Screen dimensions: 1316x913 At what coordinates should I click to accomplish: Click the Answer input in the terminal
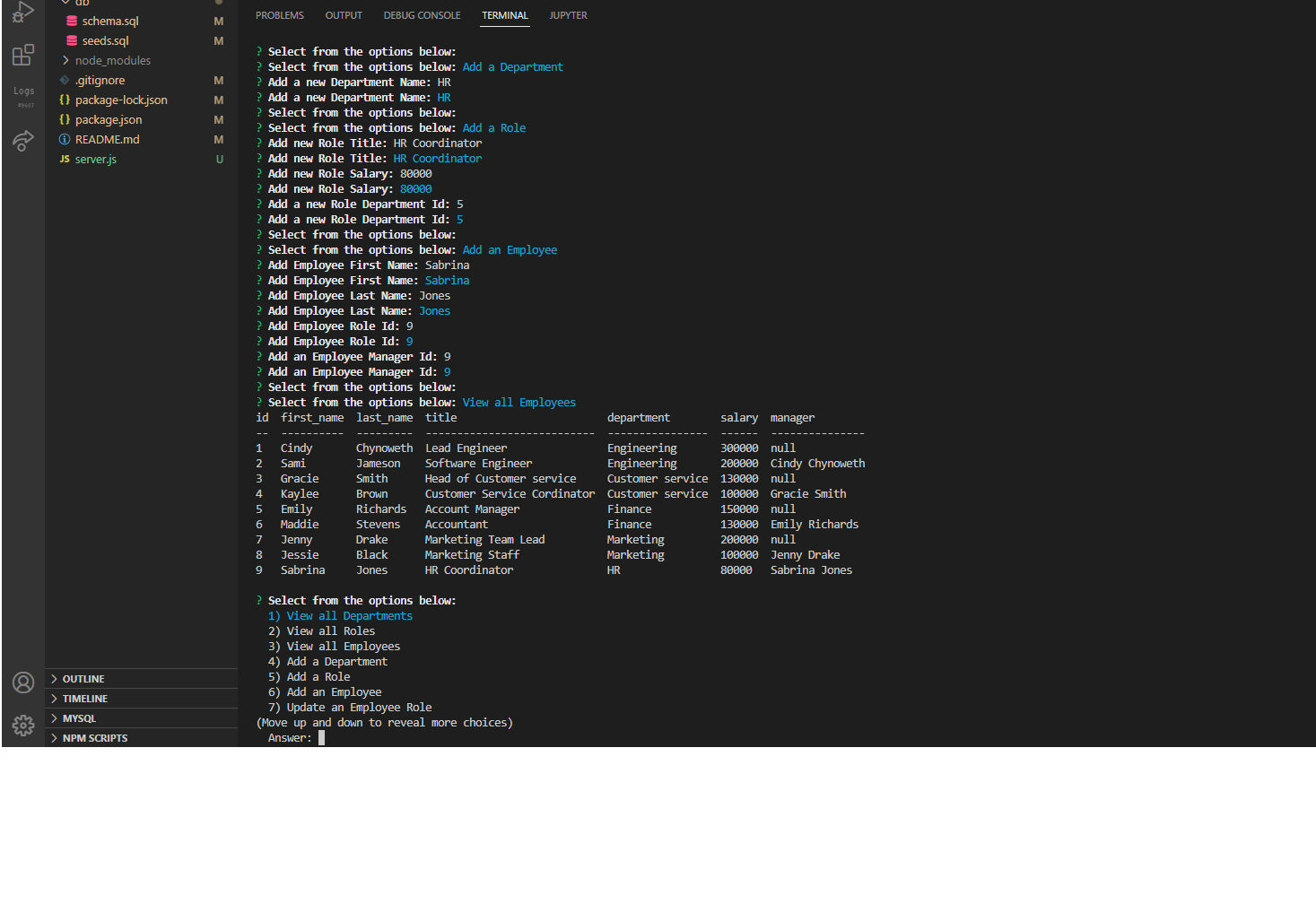(321, 737)
